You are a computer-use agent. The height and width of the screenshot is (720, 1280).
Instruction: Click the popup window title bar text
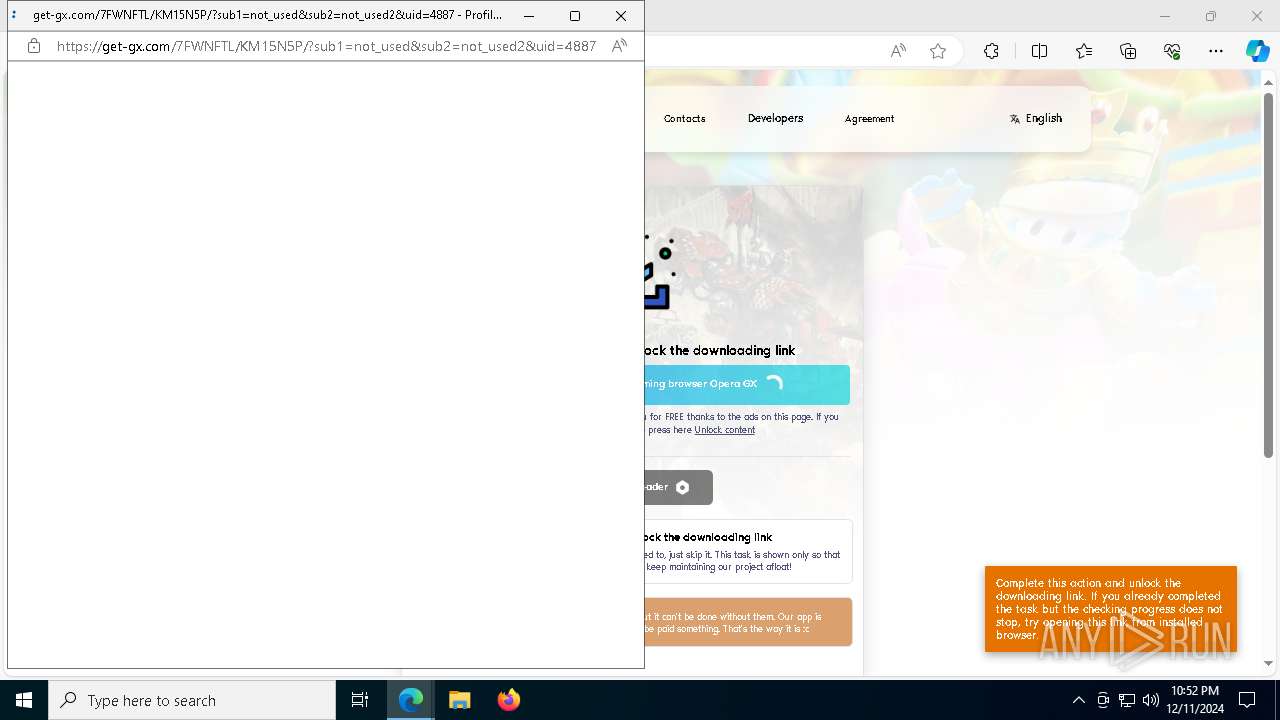268,16
